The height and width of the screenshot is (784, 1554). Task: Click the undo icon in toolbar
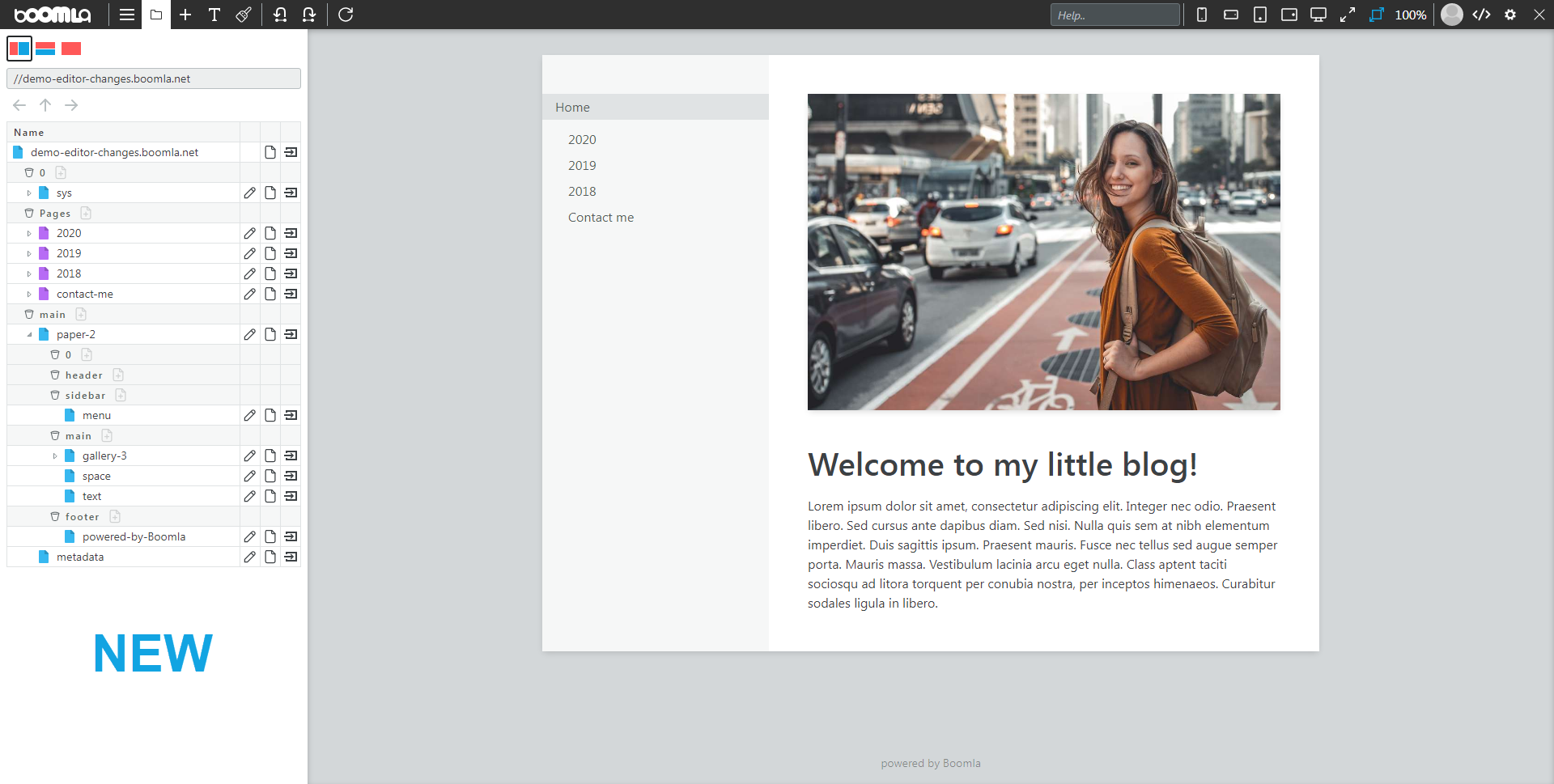coord(280,15)
